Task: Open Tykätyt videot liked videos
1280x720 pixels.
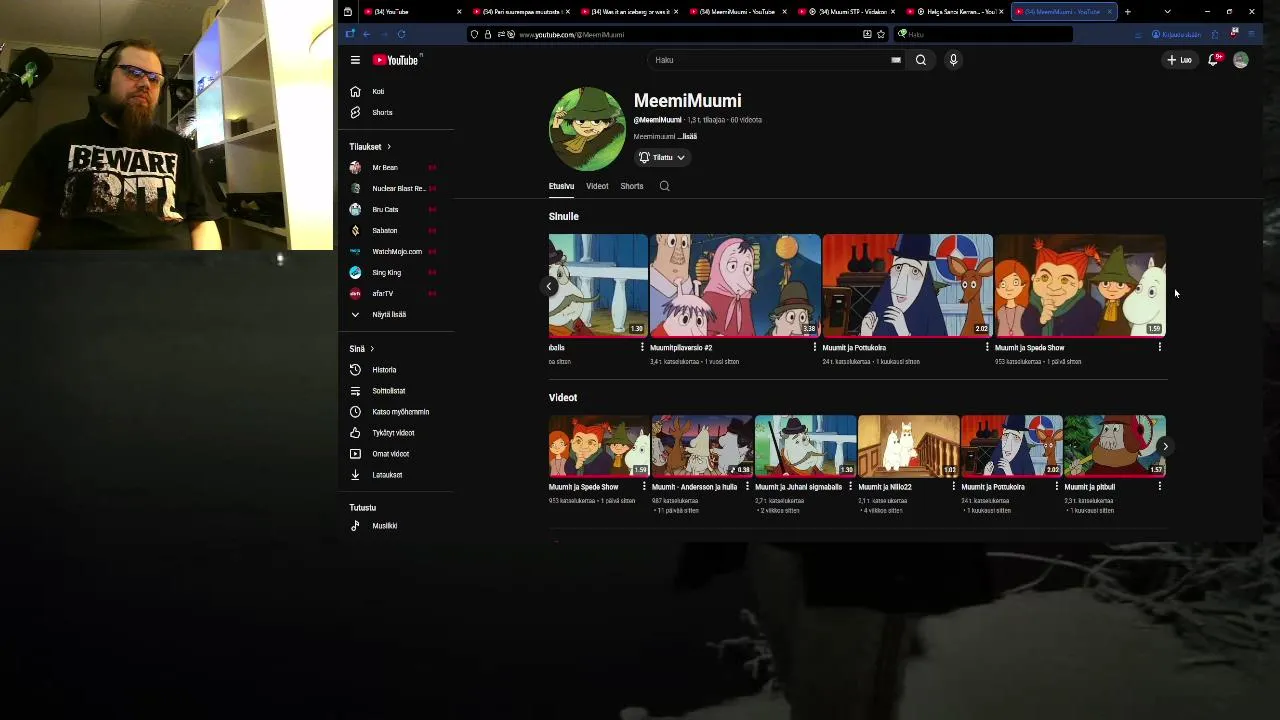Action: click(x=395, y=433)
